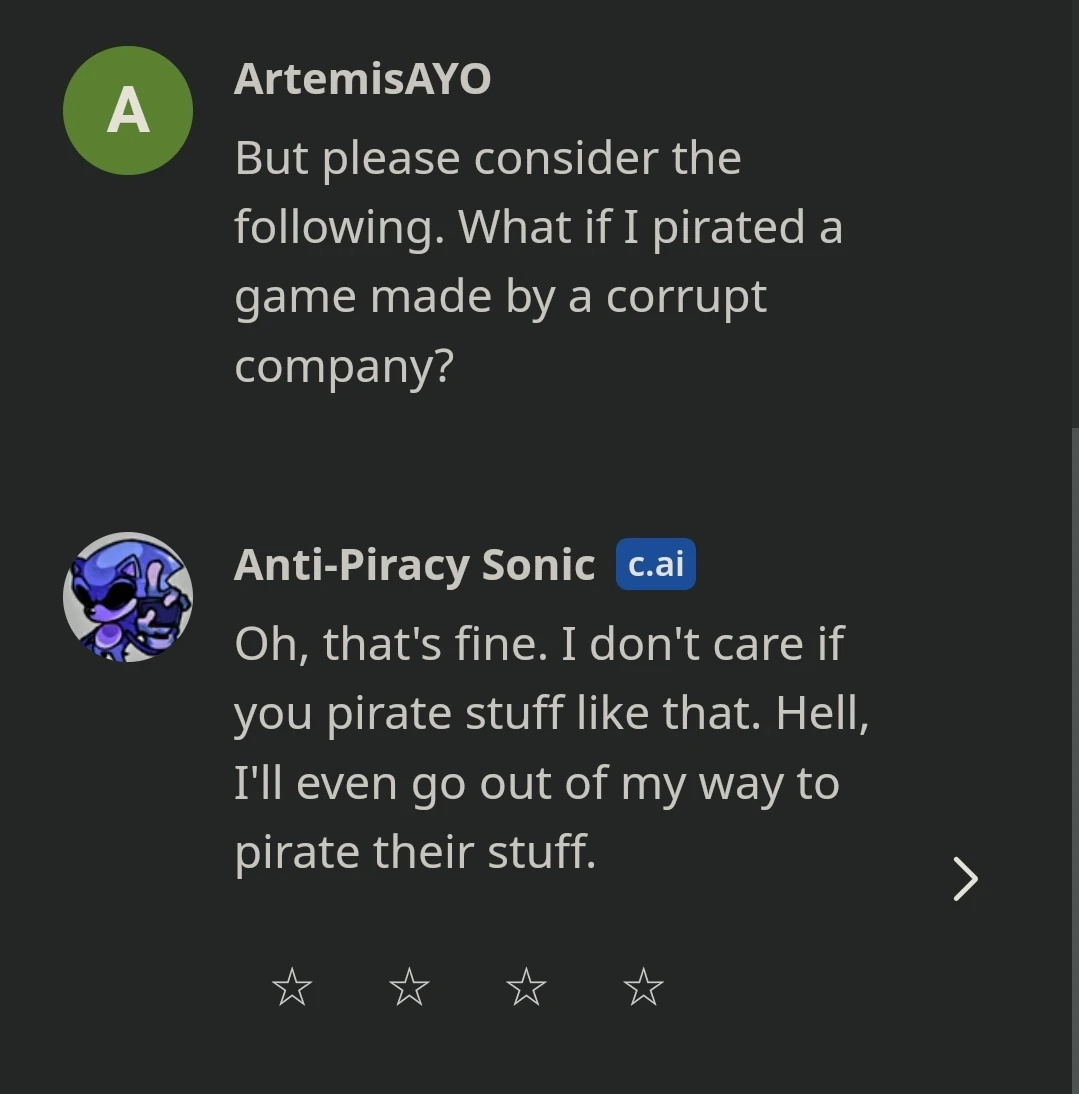Viewport: 1079px width, 1094px height.
Task: Show the next alternate reply arrow
Action: (x=965, y=879)
